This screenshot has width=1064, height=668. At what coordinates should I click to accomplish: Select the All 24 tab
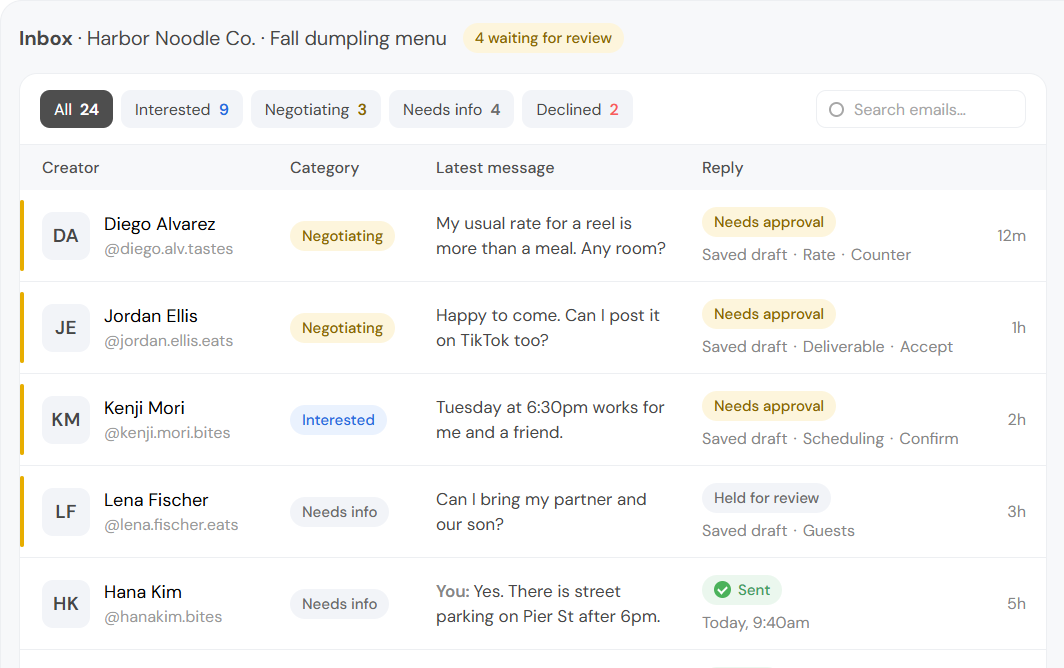point(77,109)
